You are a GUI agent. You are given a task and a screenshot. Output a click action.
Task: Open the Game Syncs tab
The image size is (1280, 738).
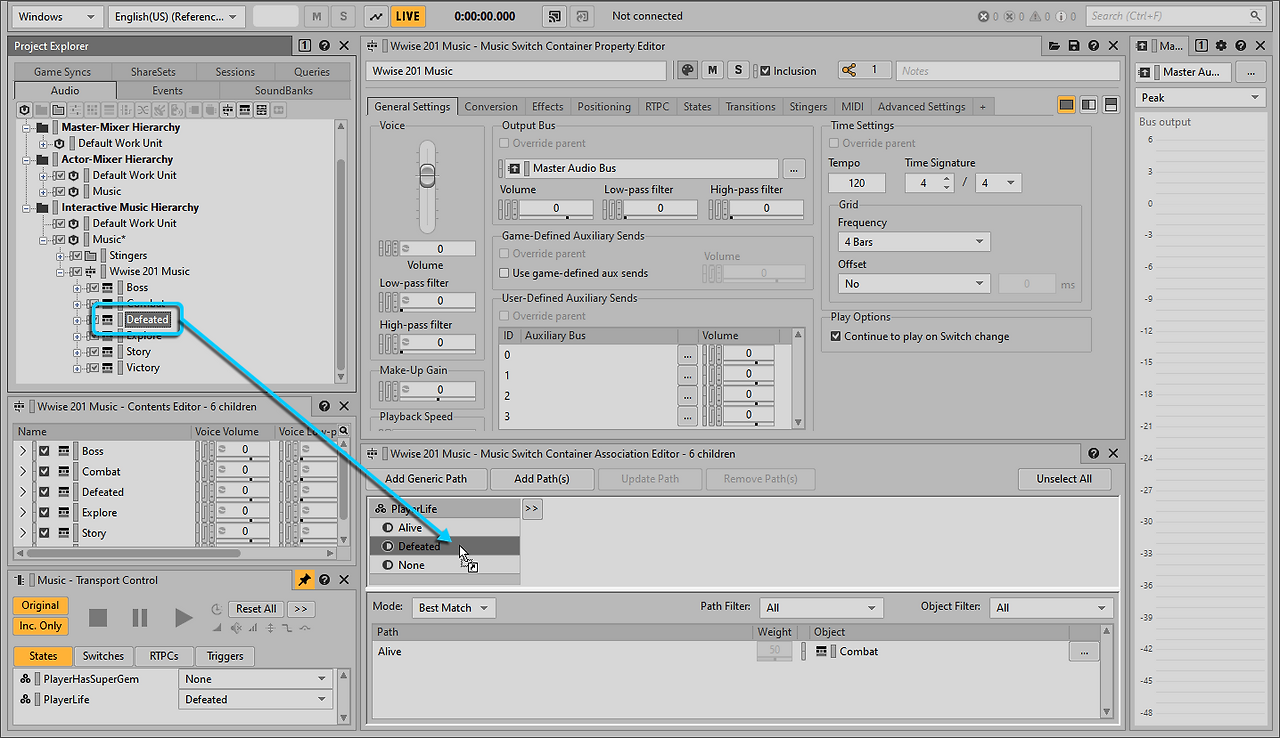coord(62,72)
